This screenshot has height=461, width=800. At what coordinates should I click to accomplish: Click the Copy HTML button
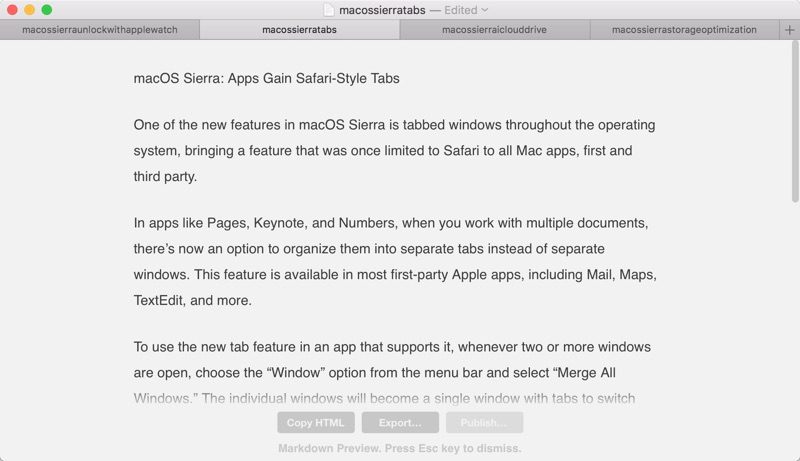pos(315,423)
